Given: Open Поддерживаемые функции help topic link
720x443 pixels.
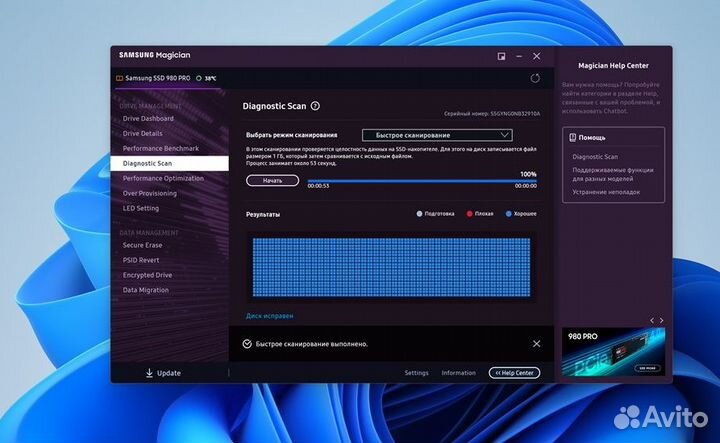Looking at the screenshot, I should pyautogui.click(x=613, y=174).
